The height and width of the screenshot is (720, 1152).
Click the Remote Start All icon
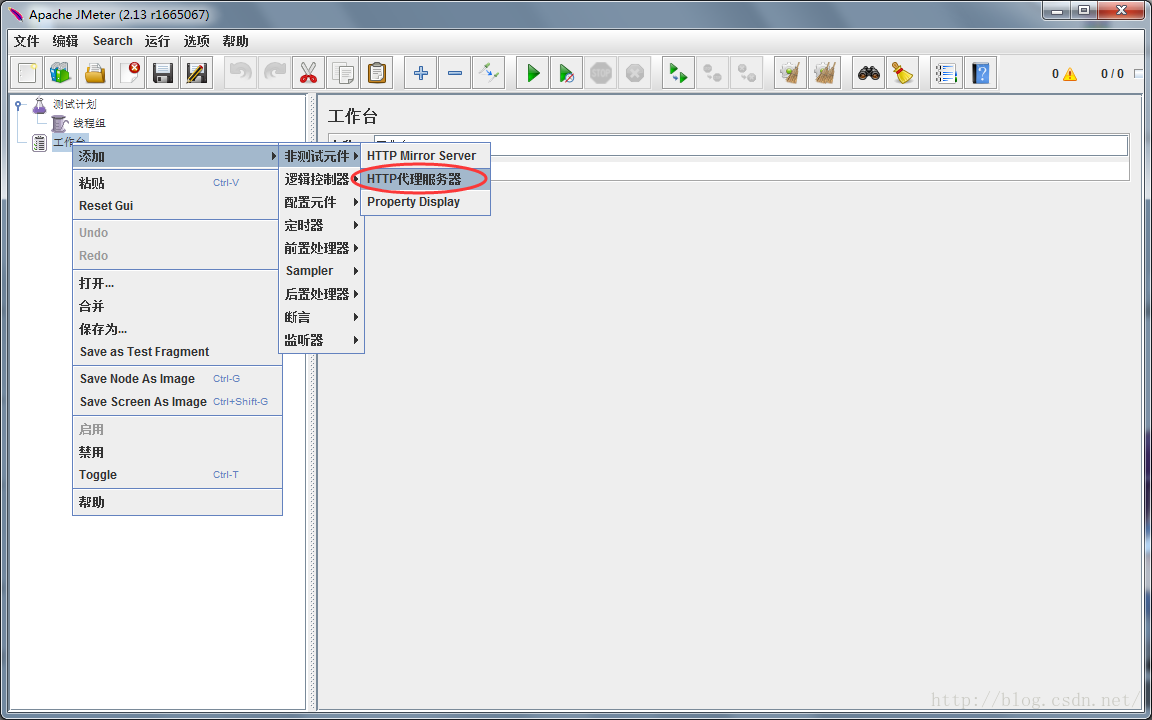pos(678,73)
